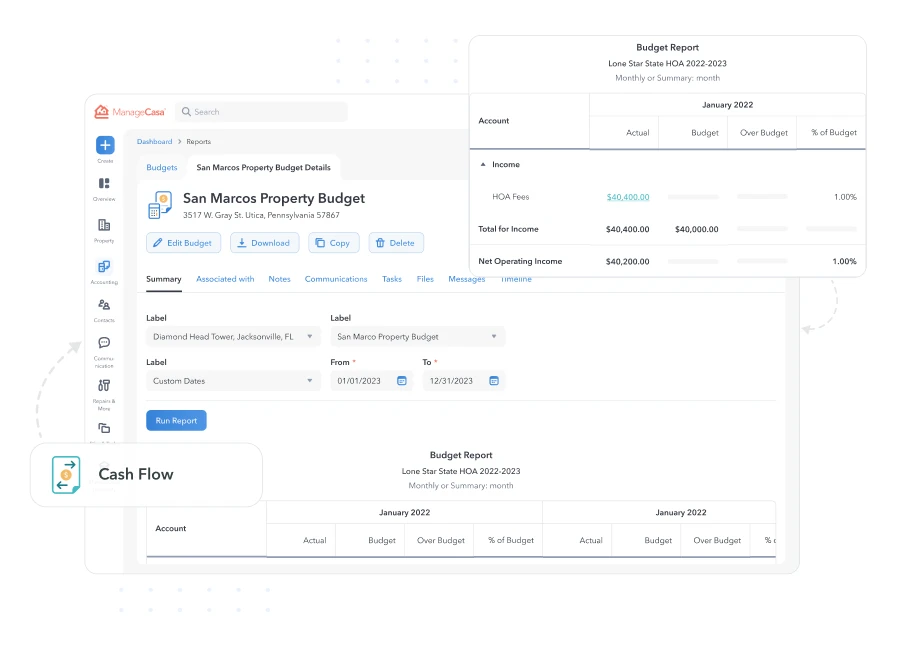Open the Notes tab

click(280, 279)
